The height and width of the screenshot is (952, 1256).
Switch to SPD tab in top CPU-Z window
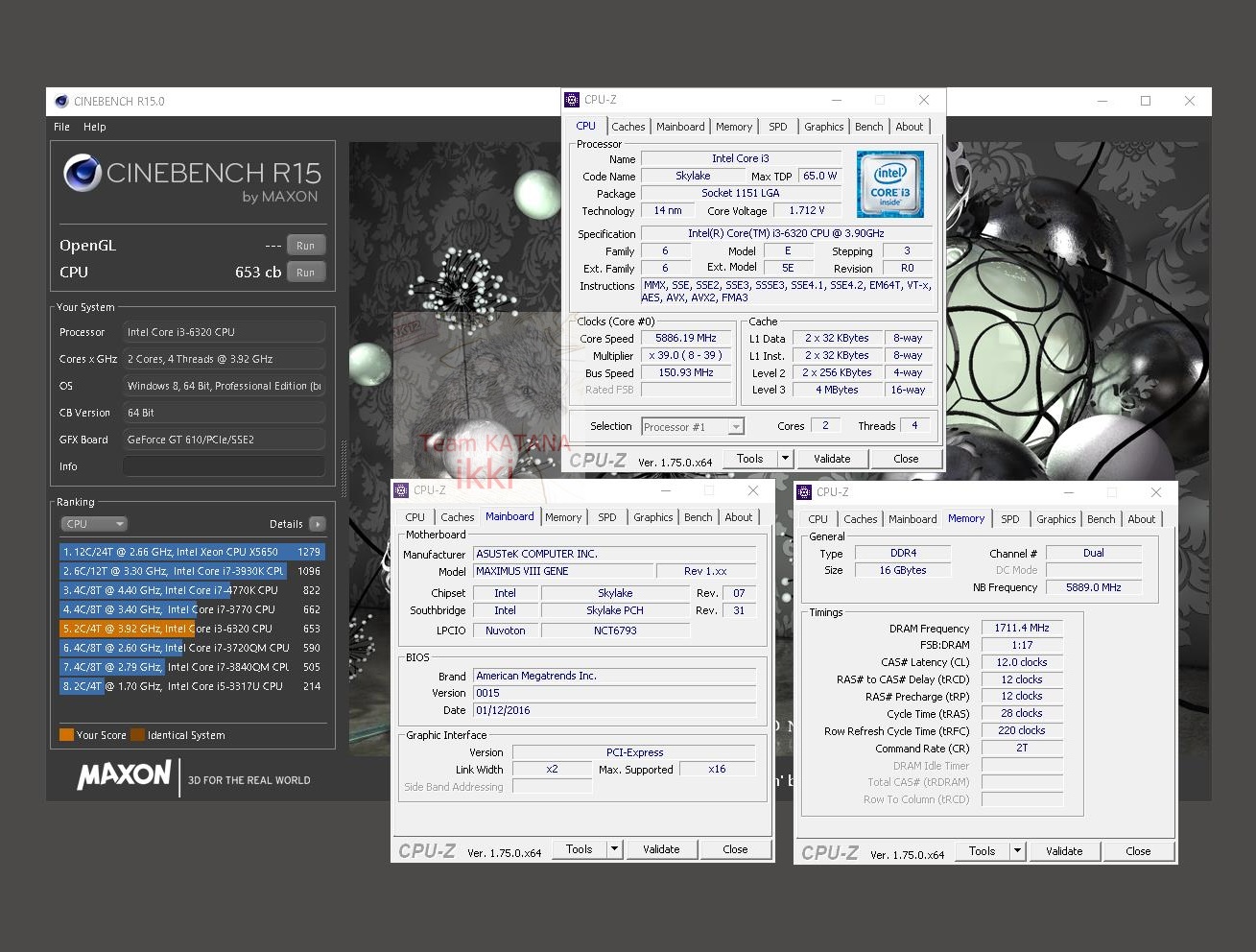[778, 127]
